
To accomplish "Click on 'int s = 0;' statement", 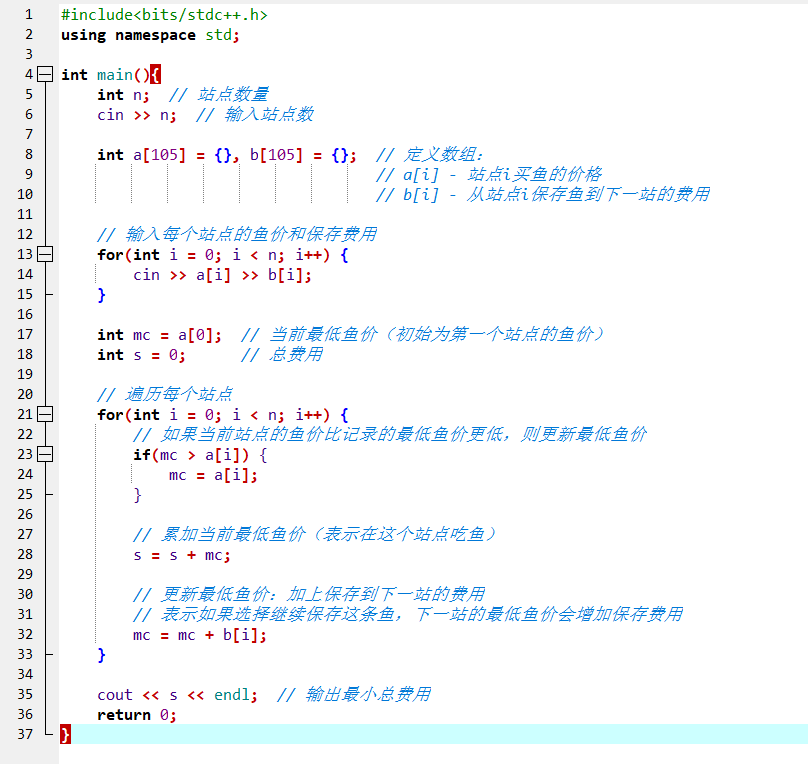I will point(141,355).
